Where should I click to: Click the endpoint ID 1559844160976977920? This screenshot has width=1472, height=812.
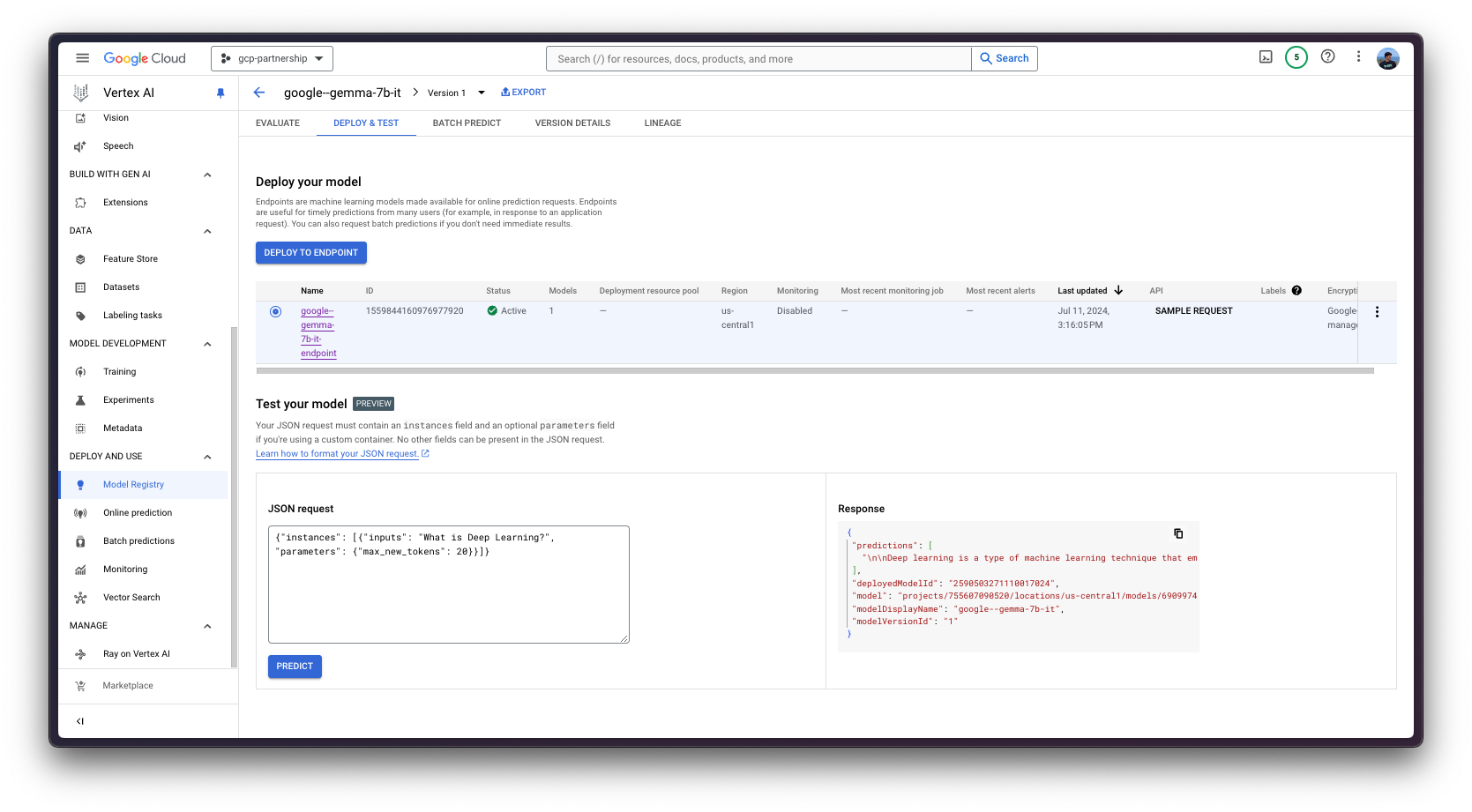415,311
